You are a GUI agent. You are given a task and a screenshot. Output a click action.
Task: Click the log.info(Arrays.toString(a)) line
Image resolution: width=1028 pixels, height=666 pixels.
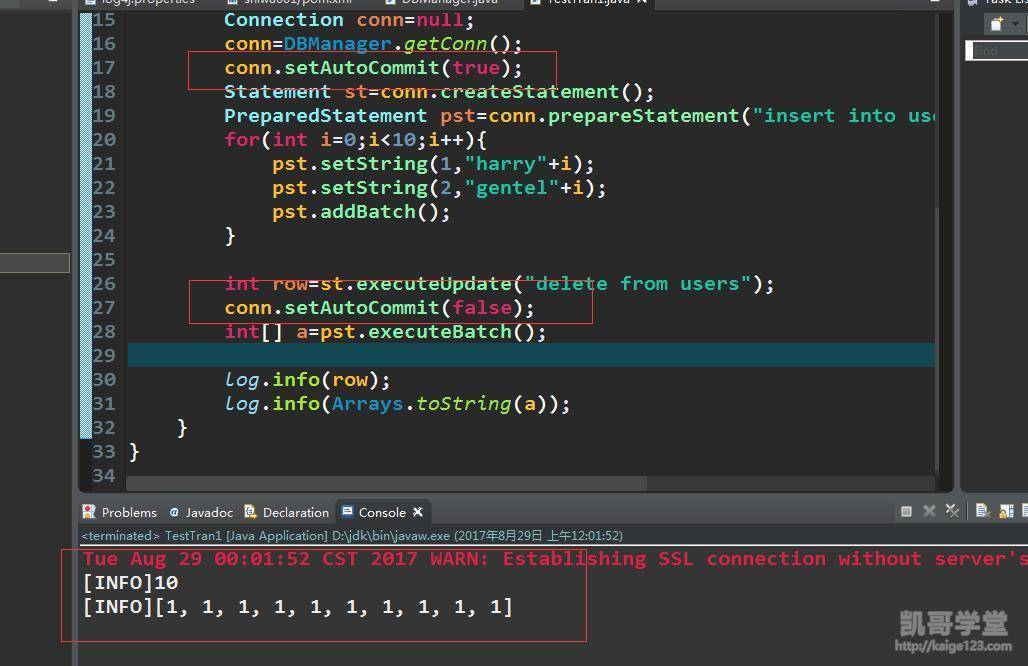coord(397,404)
